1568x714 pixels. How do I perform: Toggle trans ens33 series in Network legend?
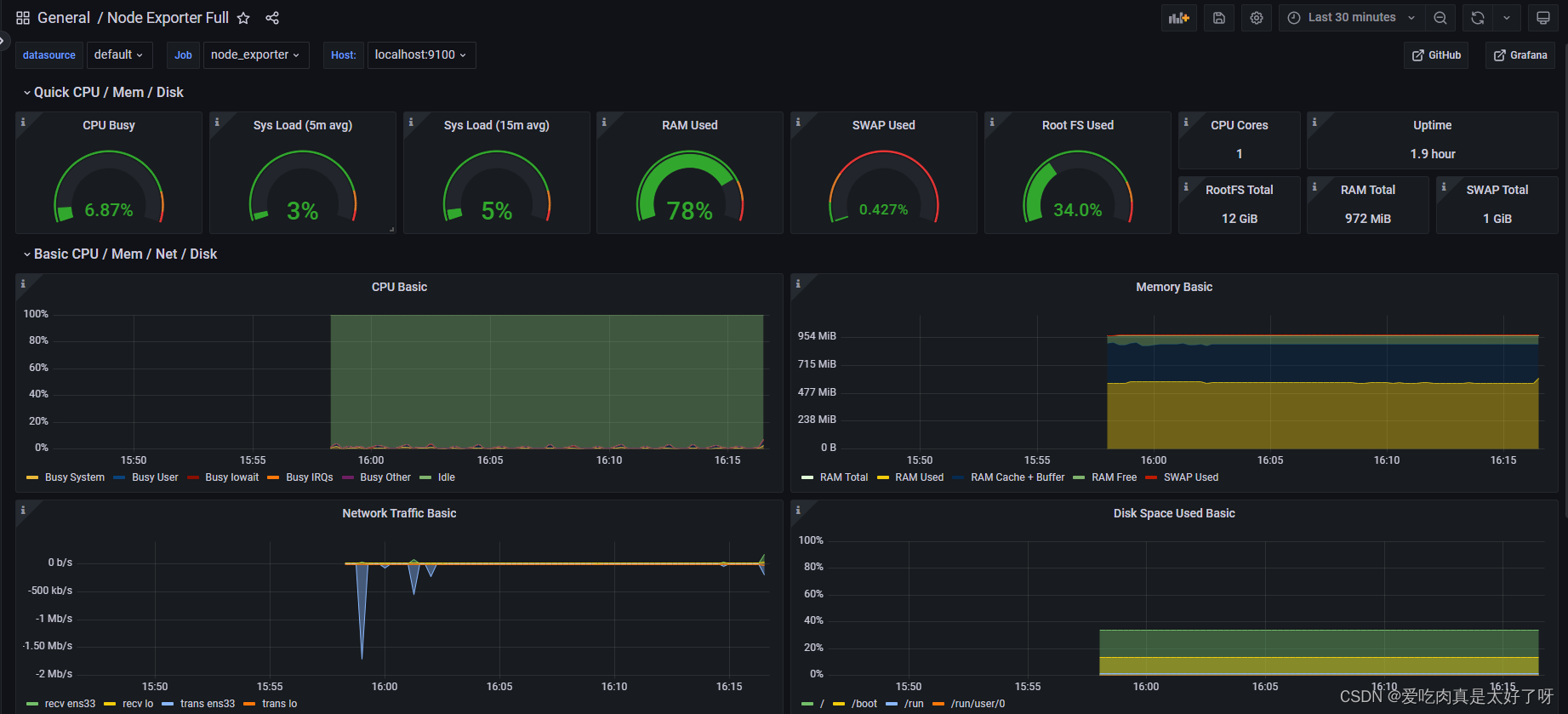[208, 704]
